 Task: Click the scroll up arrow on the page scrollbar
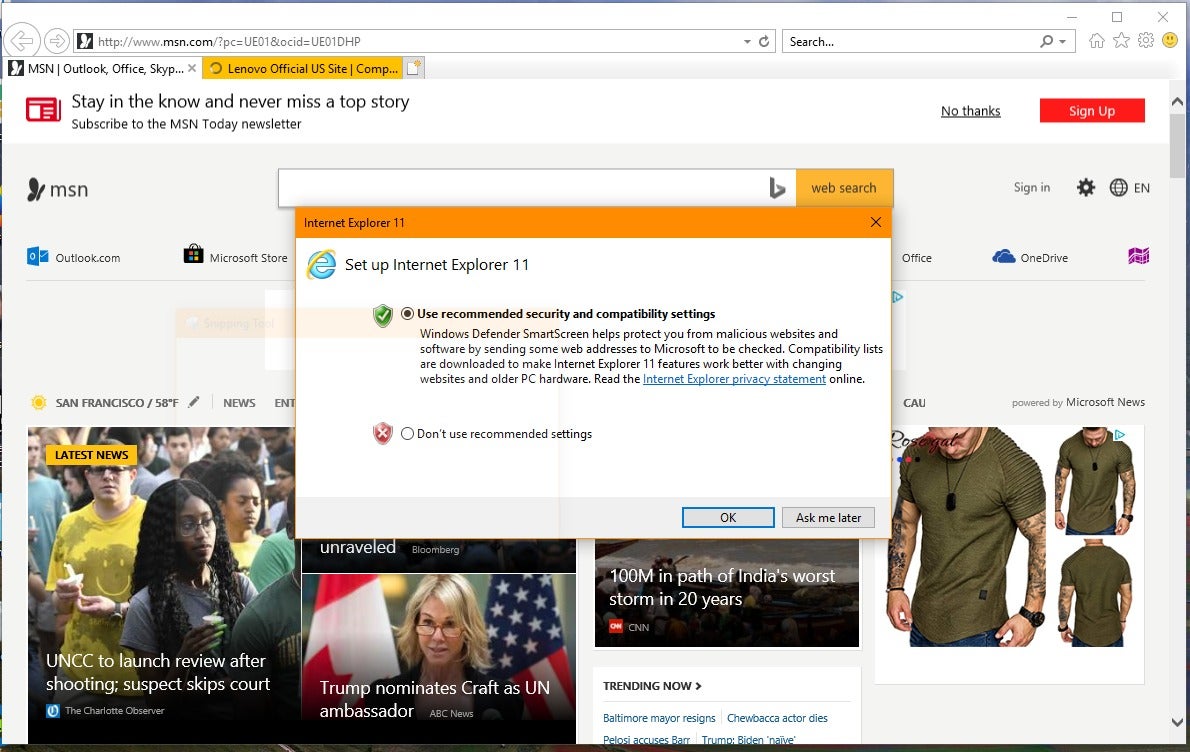1177,101
